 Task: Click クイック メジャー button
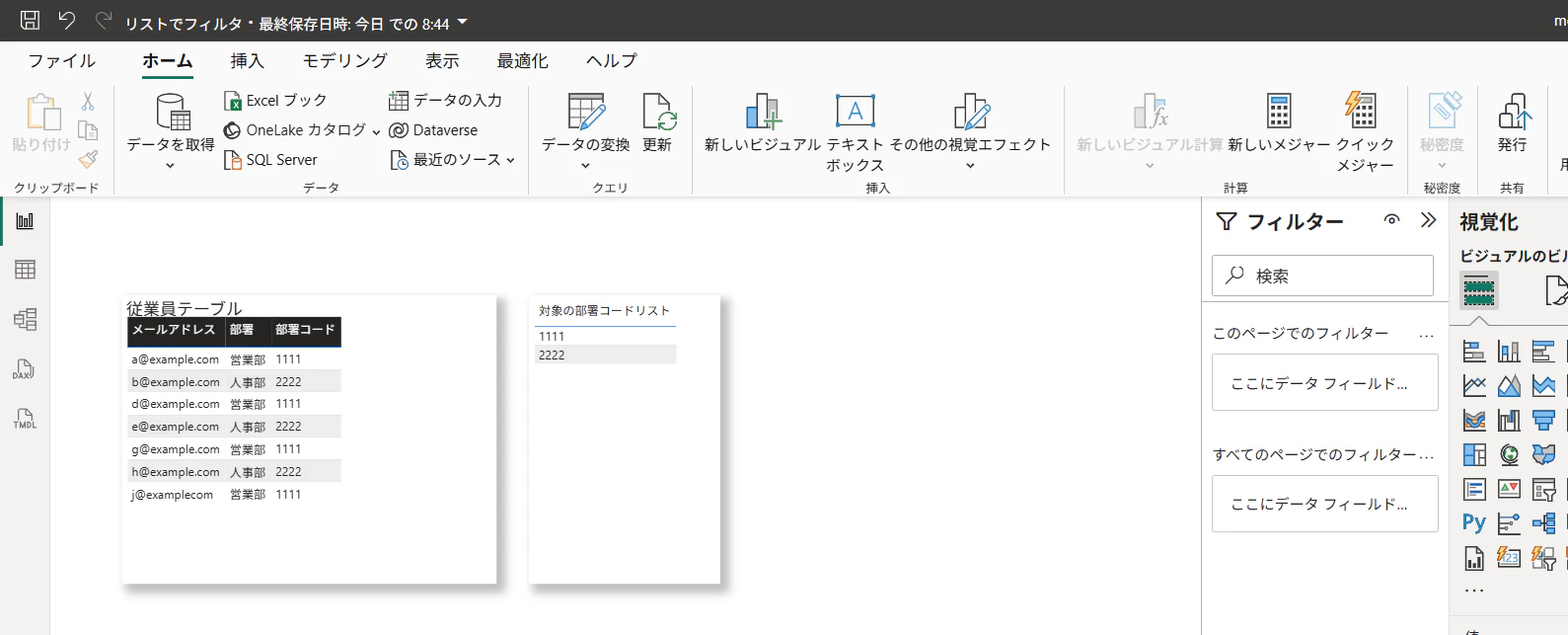pyautogui.click(x=1365, y=133)
